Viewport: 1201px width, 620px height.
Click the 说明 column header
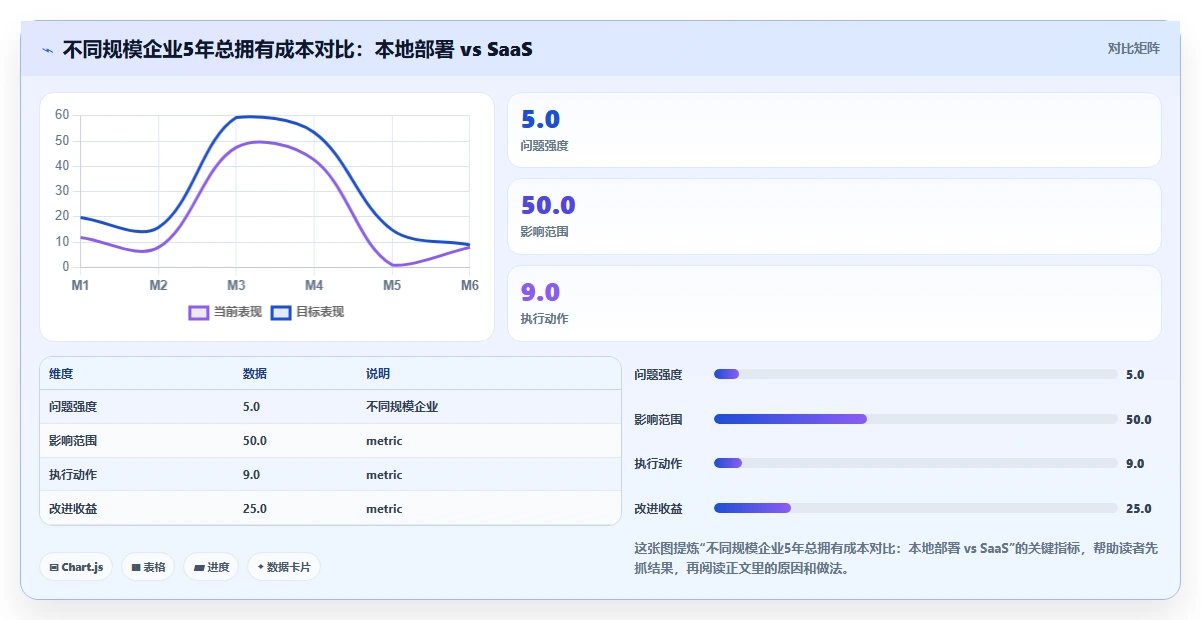(378, 374)
